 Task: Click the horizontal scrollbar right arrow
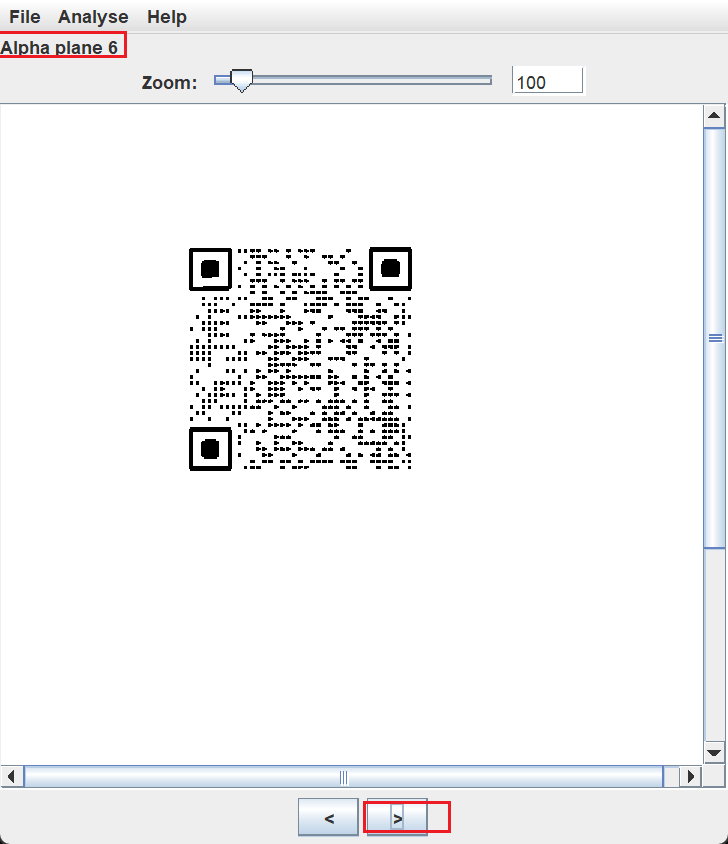(691, 776)
